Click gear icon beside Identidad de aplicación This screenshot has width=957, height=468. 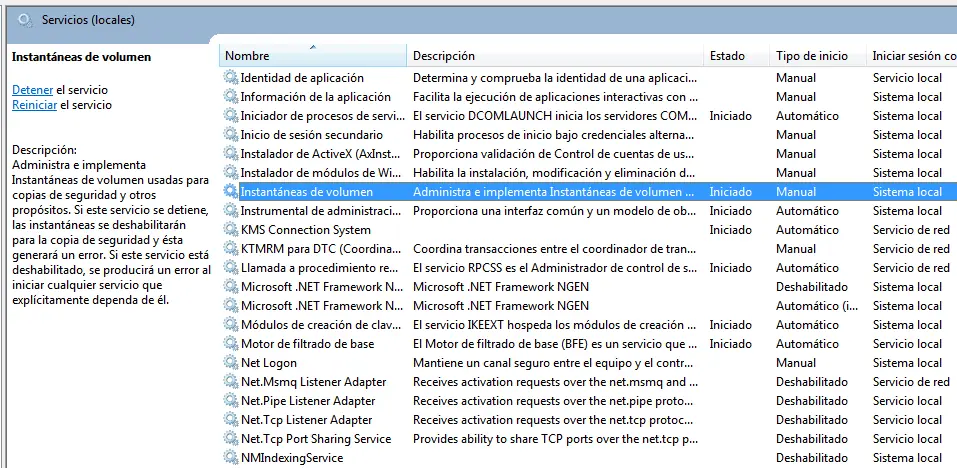(x=231, y=77)
